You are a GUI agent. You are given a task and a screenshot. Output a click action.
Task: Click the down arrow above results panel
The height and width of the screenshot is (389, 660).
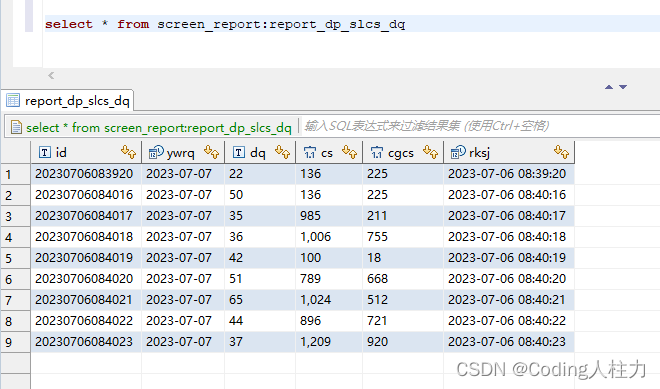tap(623, 87)
